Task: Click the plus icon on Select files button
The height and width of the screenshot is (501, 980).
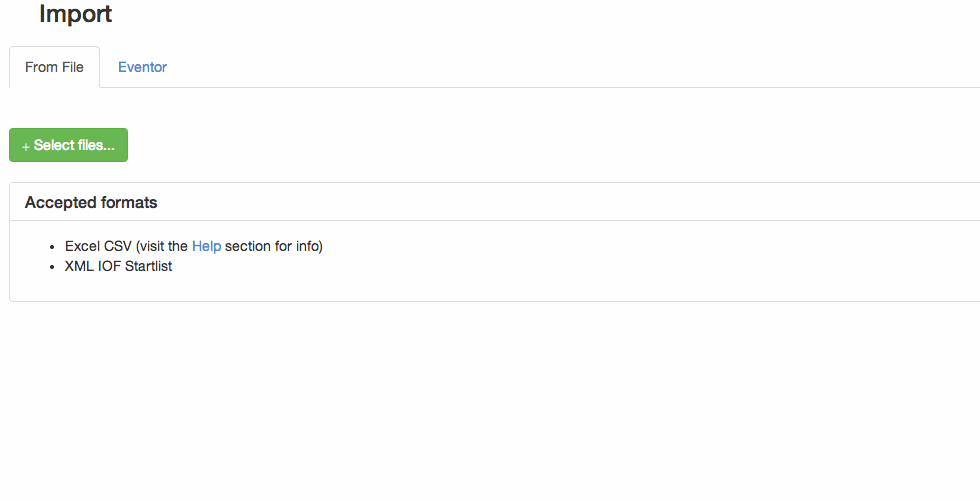Action: [26, 147]
